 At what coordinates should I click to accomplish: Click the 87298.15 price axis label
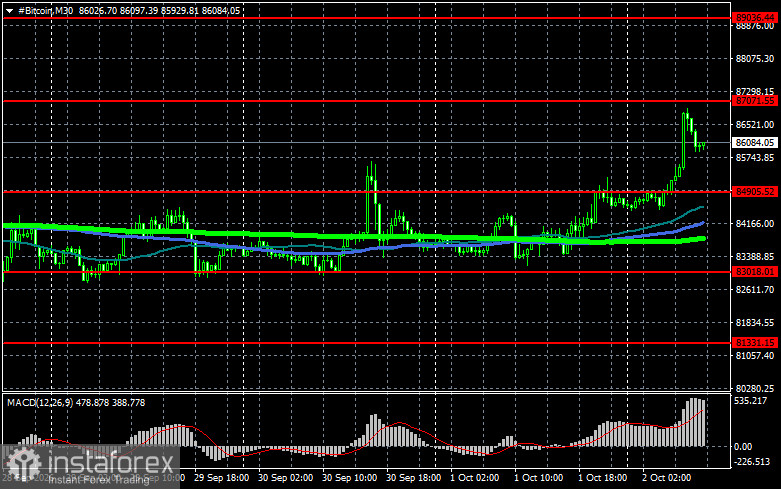(755, 91)
